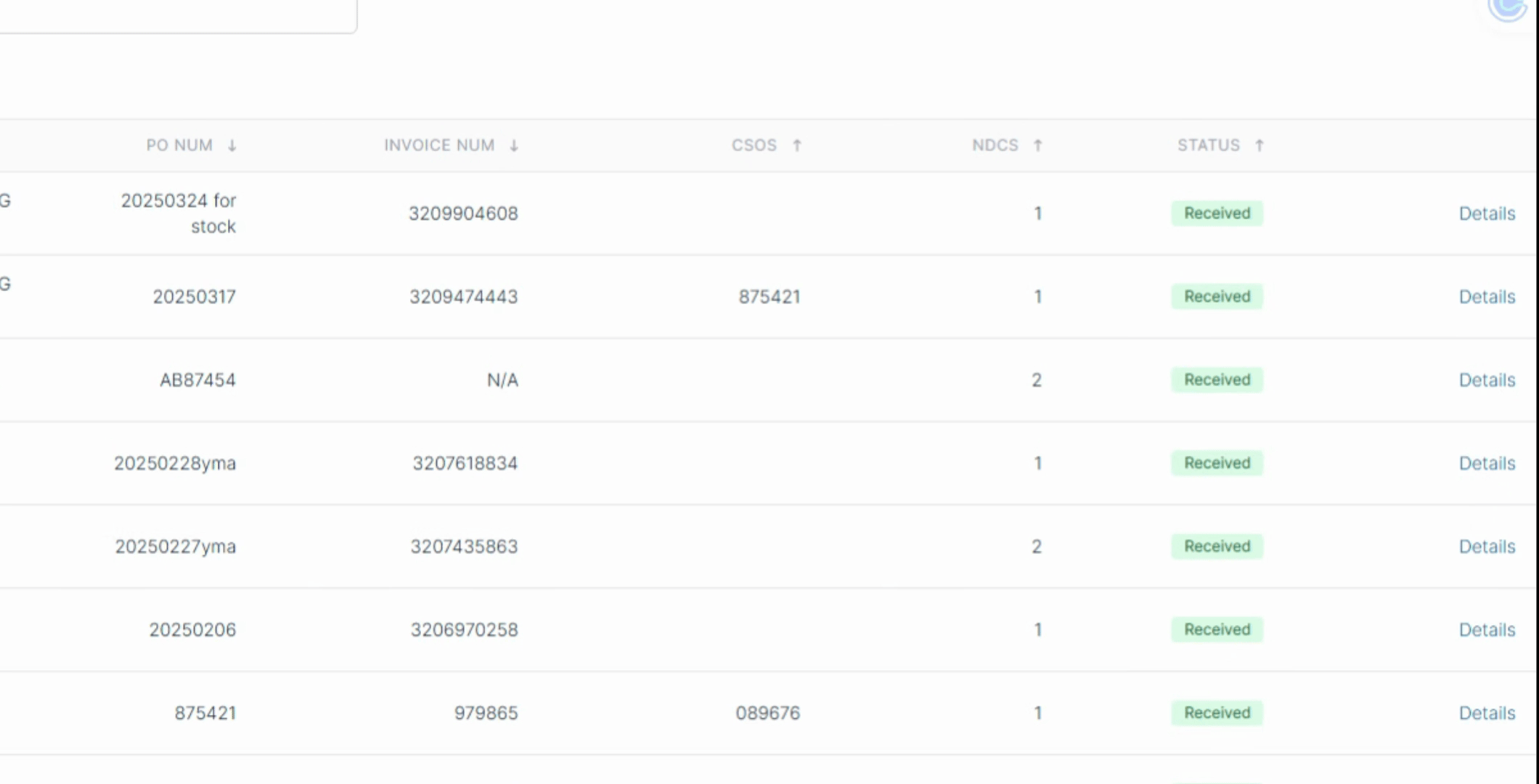Select invoice number 3206970258

(464, 630)
